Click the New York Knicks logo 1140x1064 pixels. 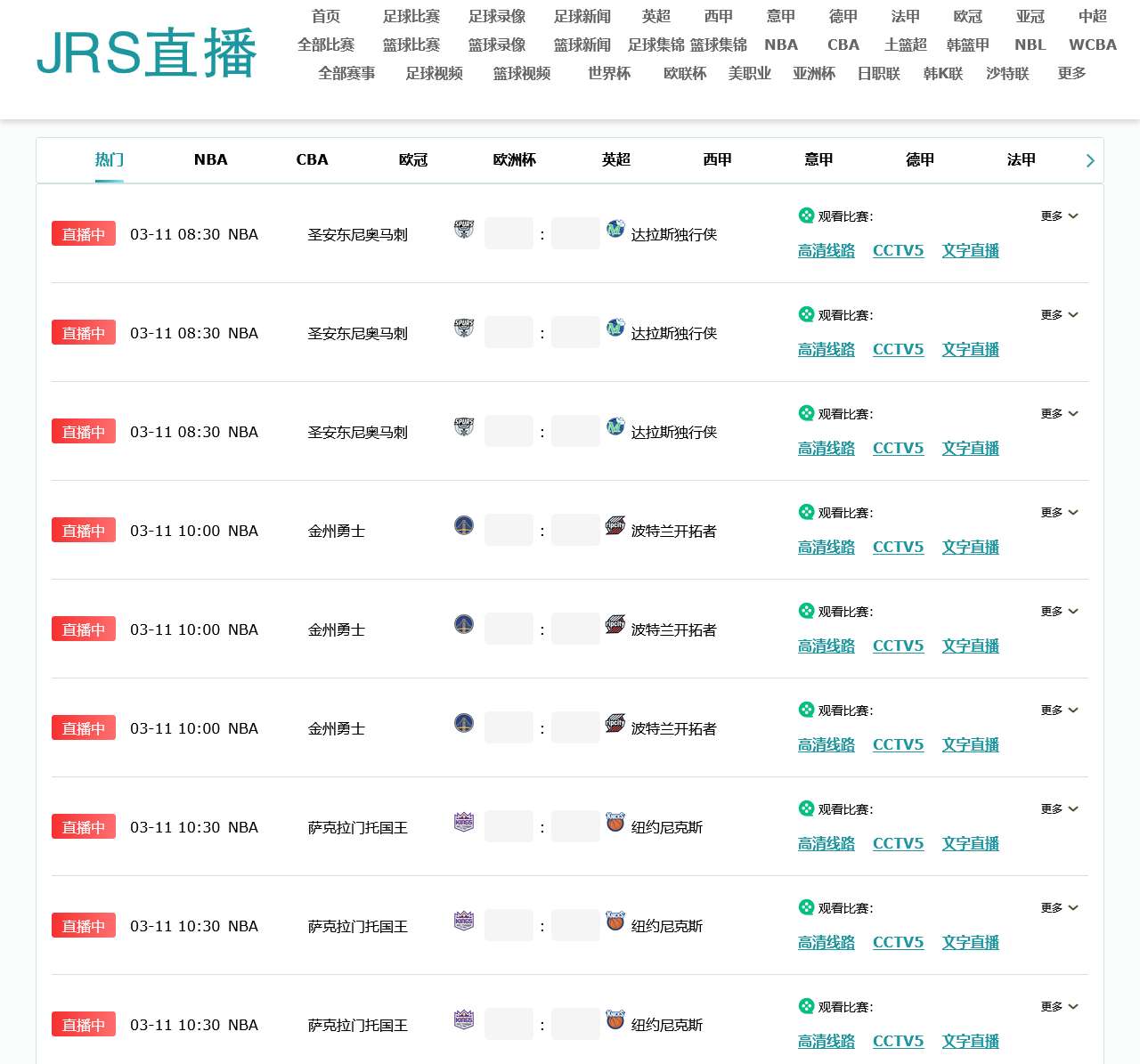615,823
